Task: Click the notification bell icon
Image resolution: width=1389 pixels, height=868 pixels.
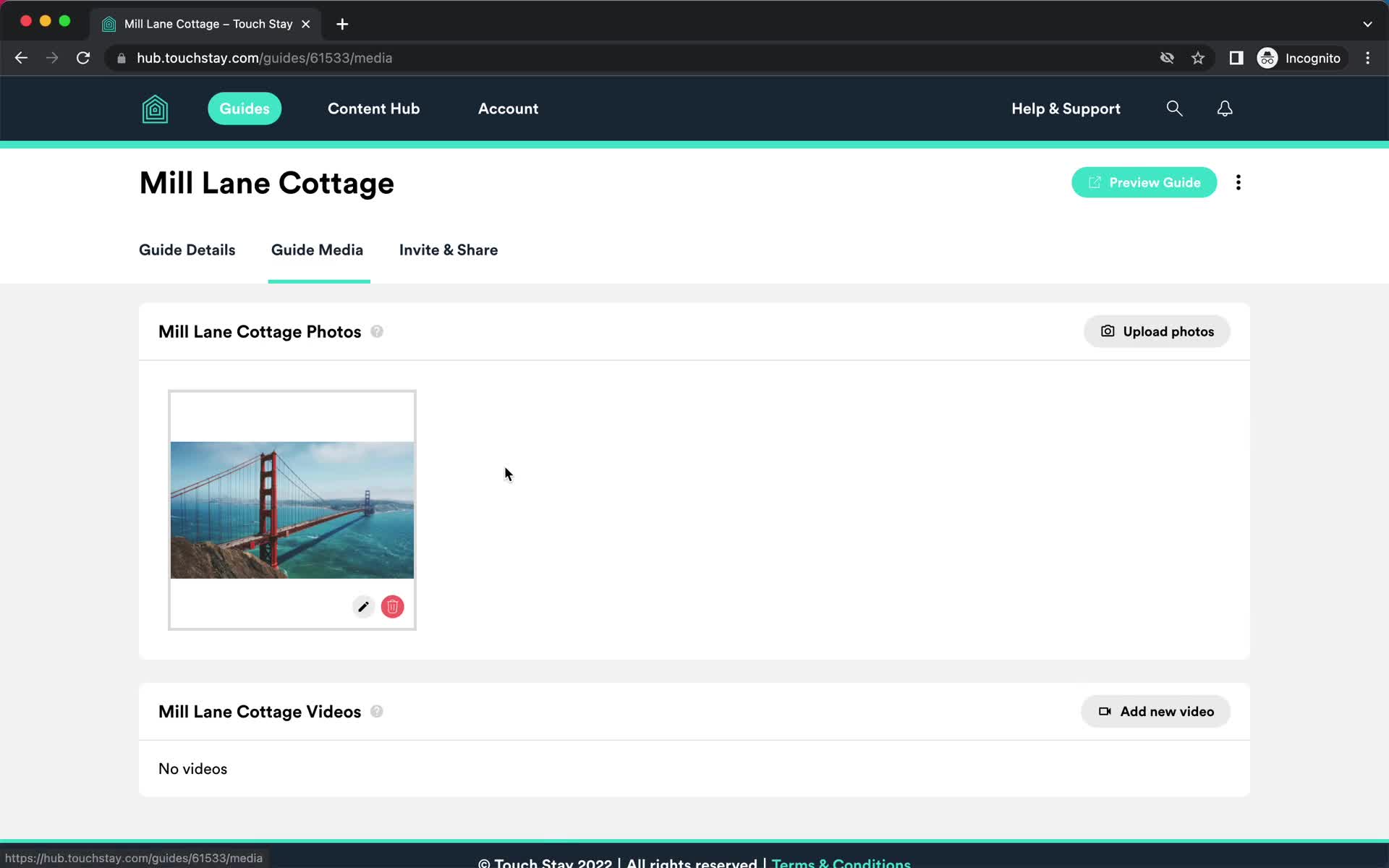Action: click(1224, 108)
